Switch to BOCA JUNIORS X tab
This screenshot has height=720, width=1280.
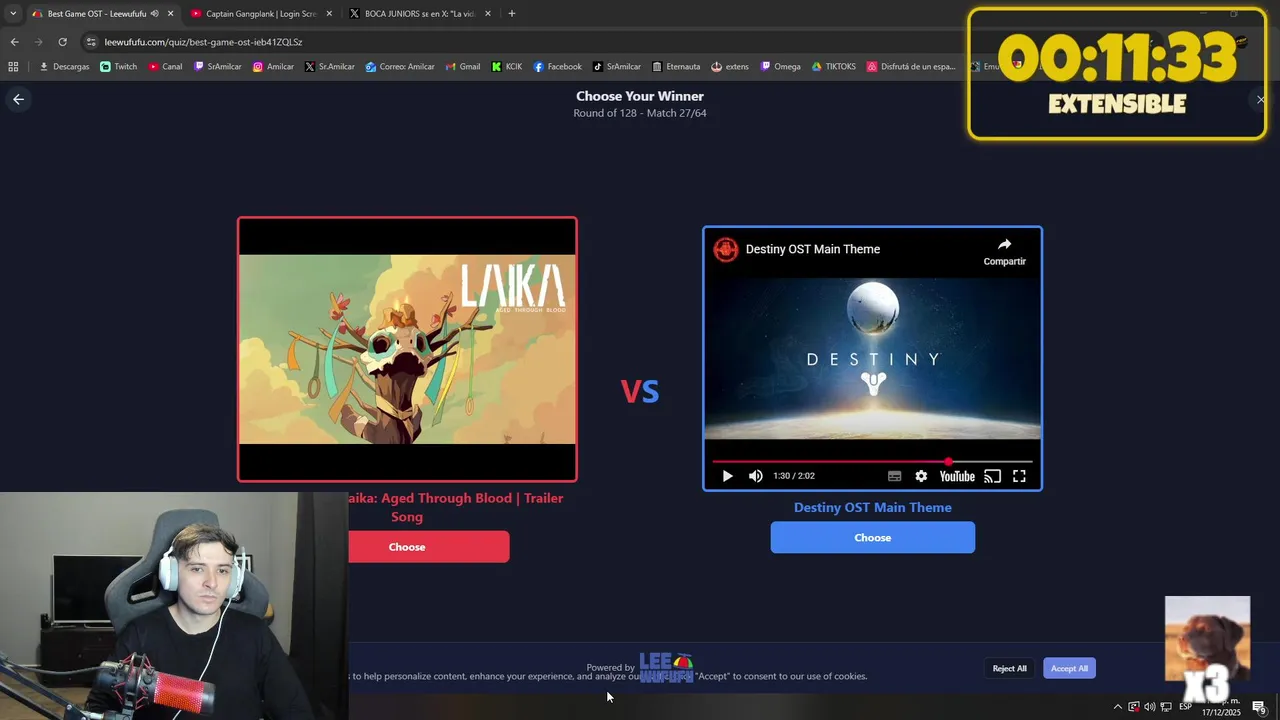(x=419, y=14)
